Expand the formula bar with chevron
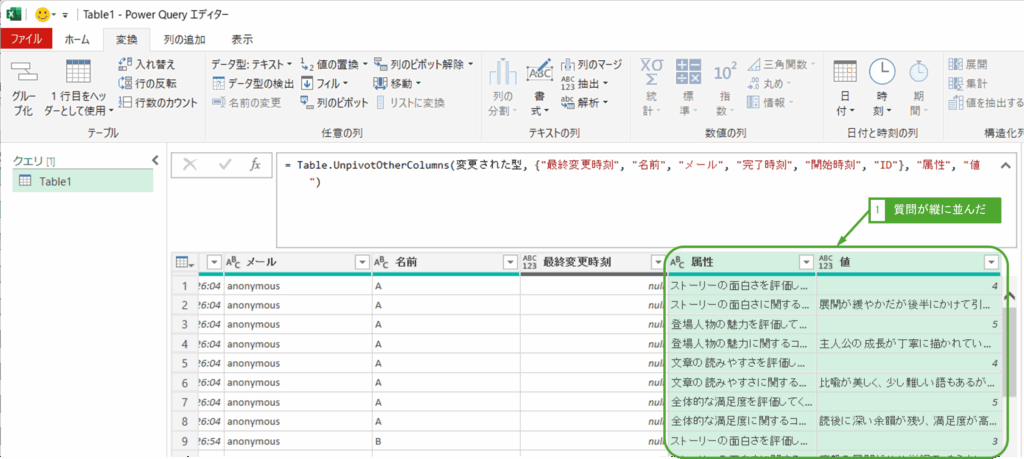The height and width of the screenshot is (459, 1024). pos(1005,164)
